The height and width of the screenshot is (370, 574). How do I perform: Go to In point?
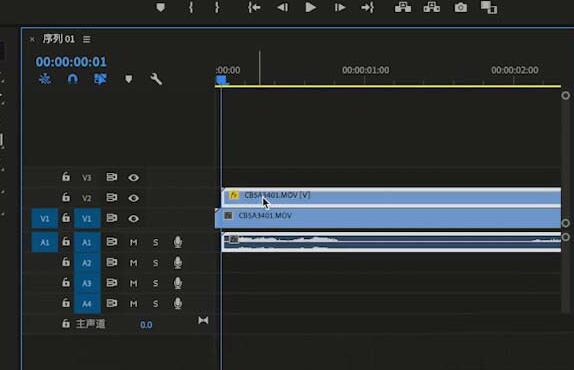point(254,7)
